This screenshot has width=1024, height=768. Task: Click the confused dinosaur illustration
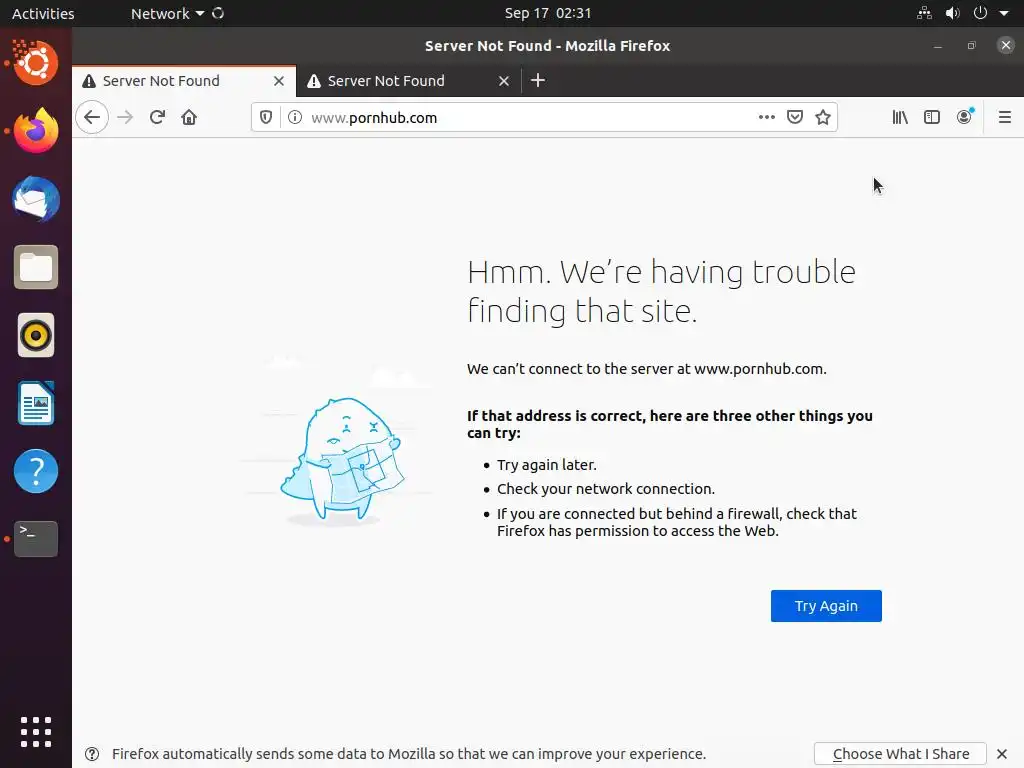[x=342, y=461]
